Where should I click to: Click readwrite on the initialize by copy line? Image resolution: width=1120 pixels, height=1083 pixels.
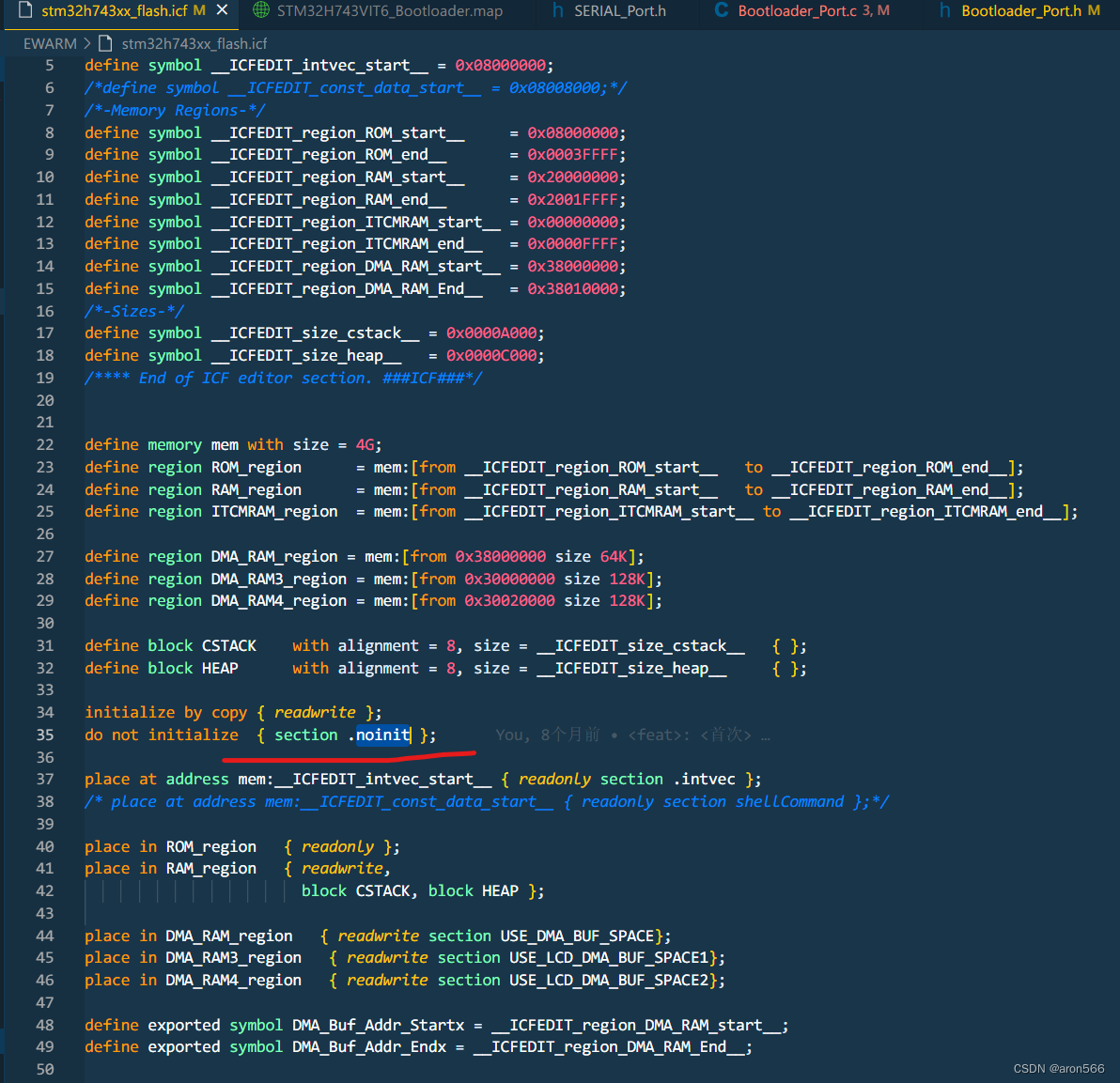pos(315,713)
